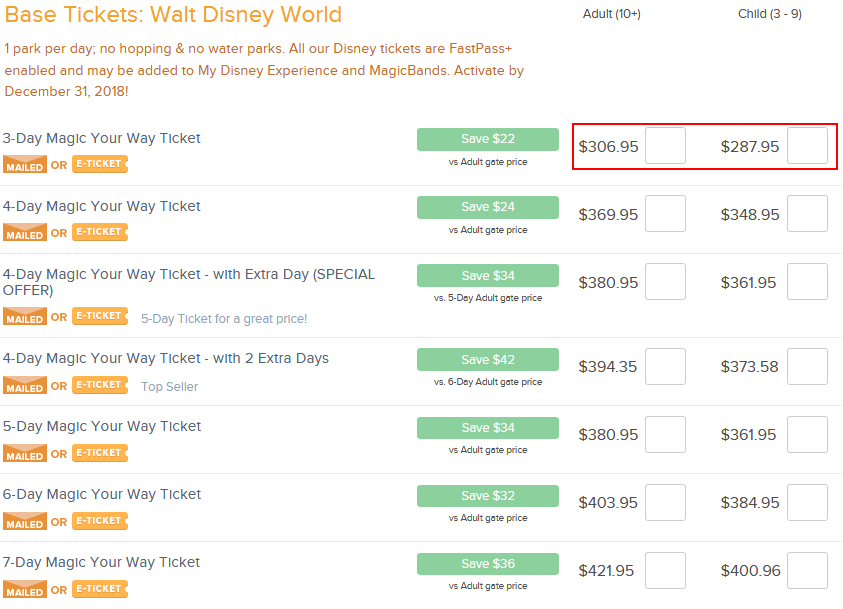Click 'Base Tickets: Walt Disney World' heading
The width and height of the screenshot is (843, 609).
tap(173, 15)
